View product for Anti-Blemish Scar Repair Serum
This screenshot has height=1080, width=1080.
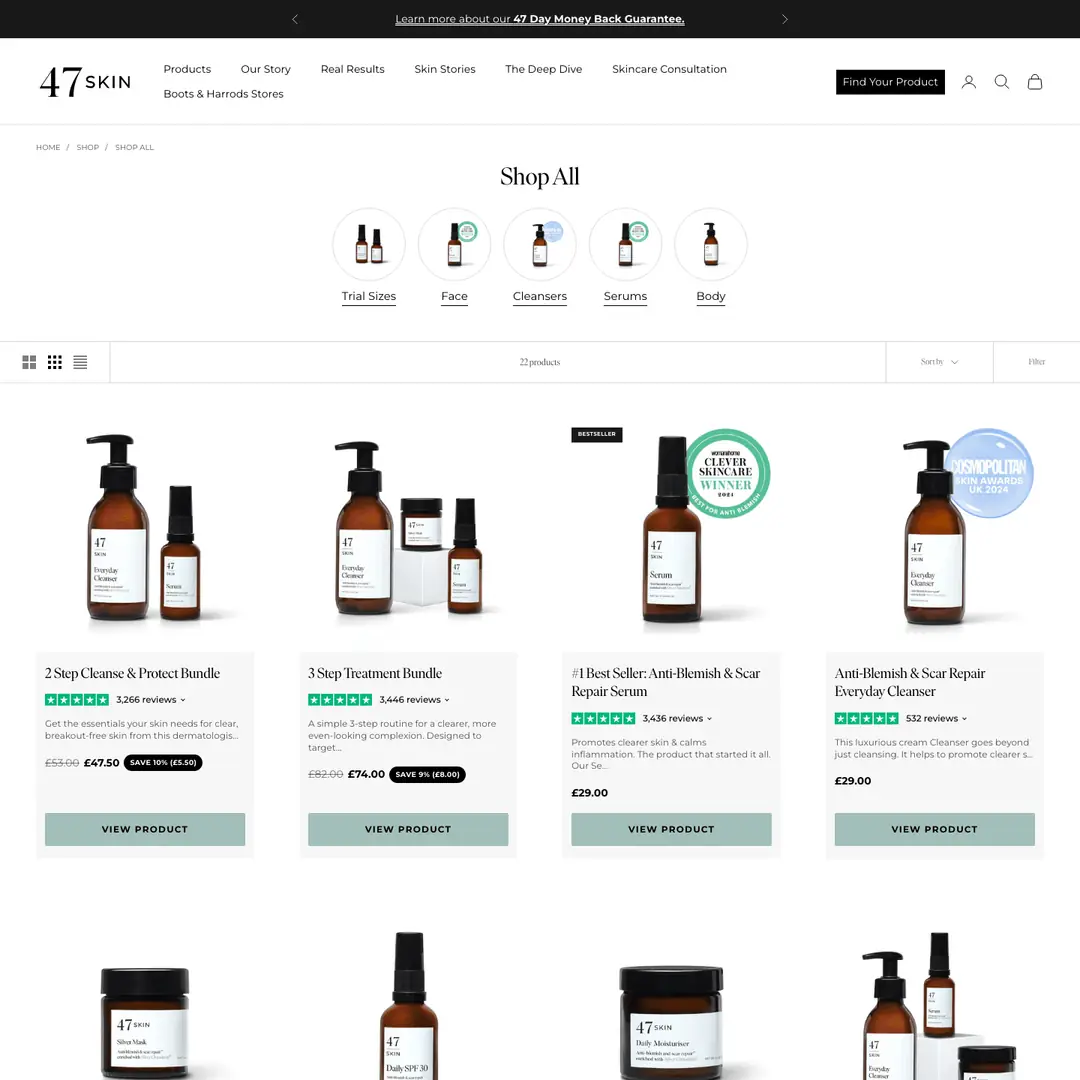[671, 829]
